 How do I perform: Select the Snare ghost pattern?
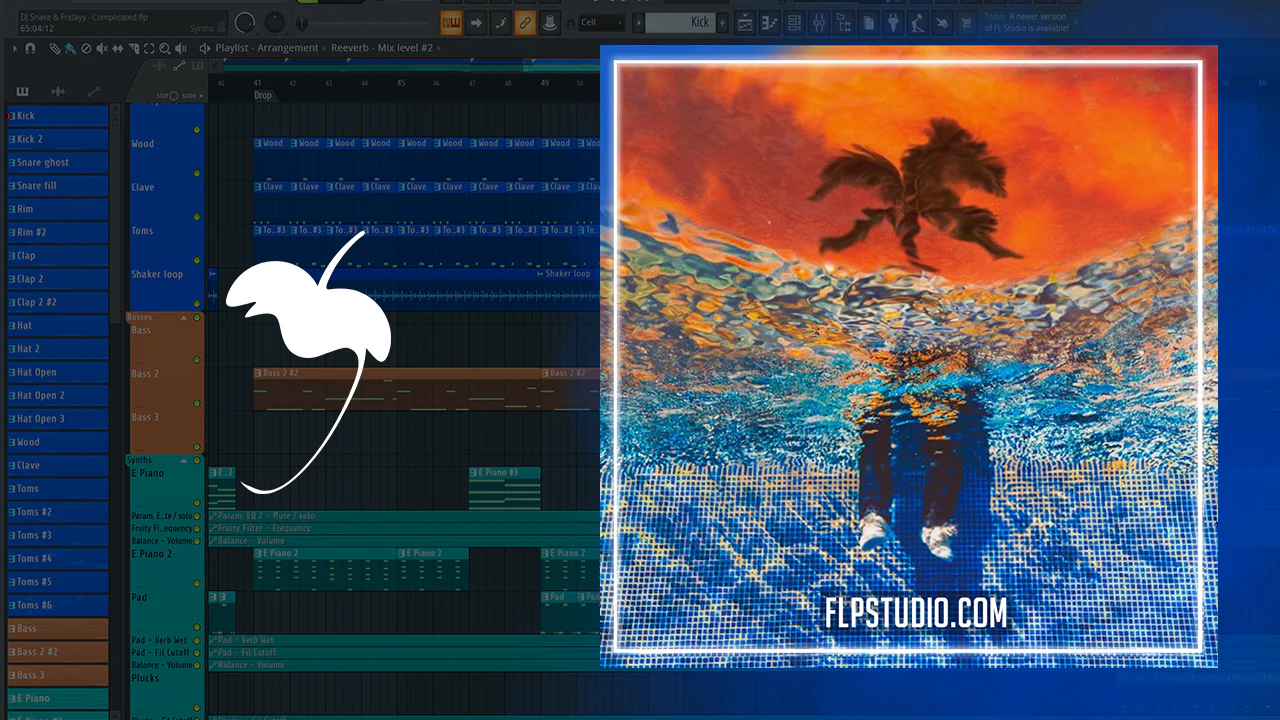(x=57, y=162)
